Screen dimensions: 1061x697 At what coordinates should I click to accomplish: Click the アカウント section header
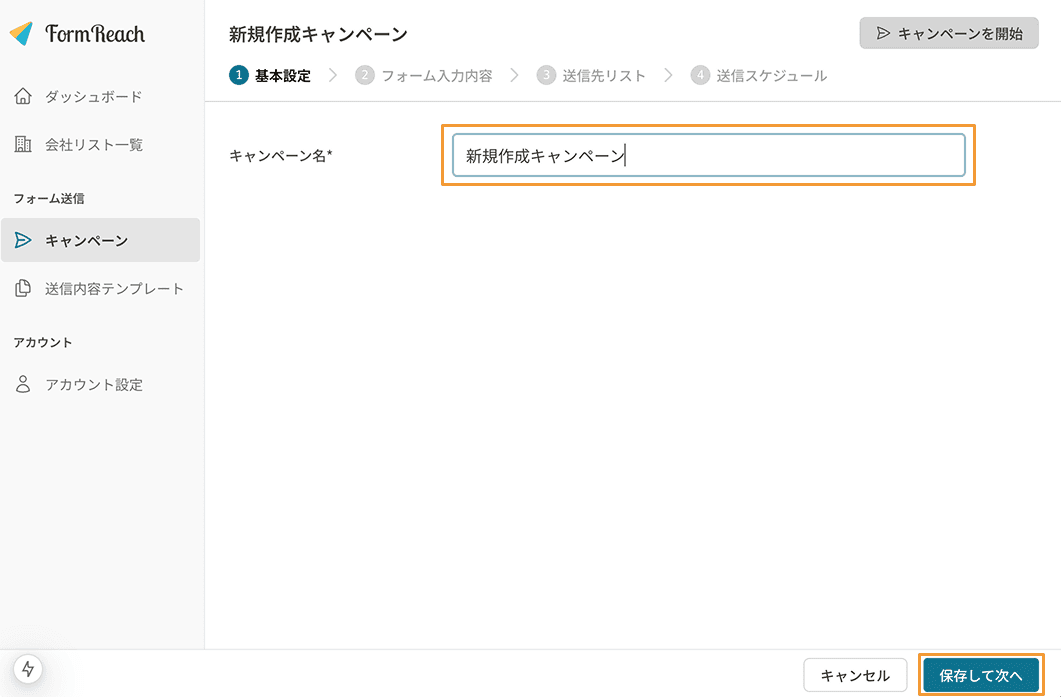pyautogui.click(x=43, y=342)
